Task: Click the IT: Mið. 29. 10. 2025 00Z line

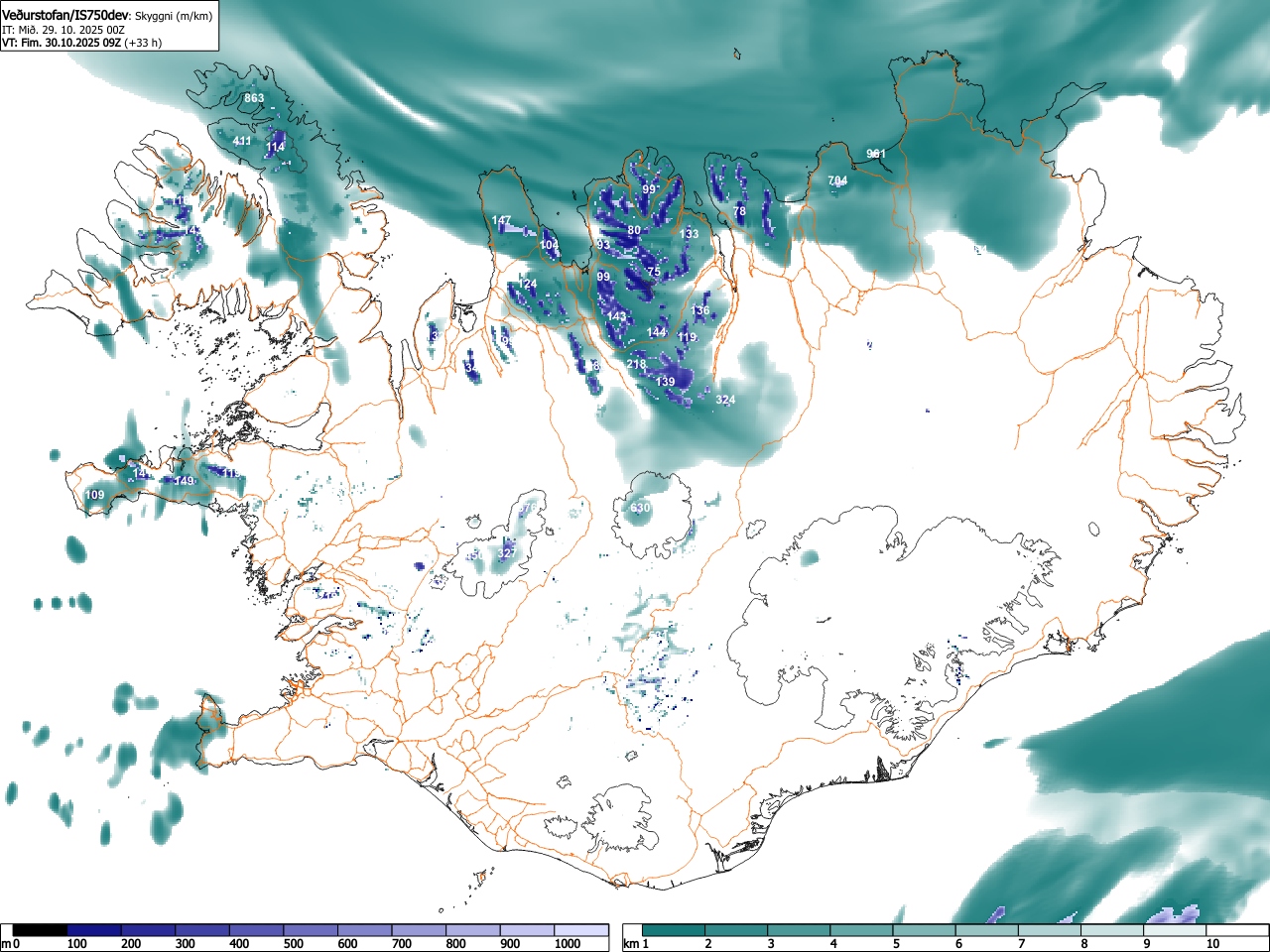Action: tap(63, 30)
